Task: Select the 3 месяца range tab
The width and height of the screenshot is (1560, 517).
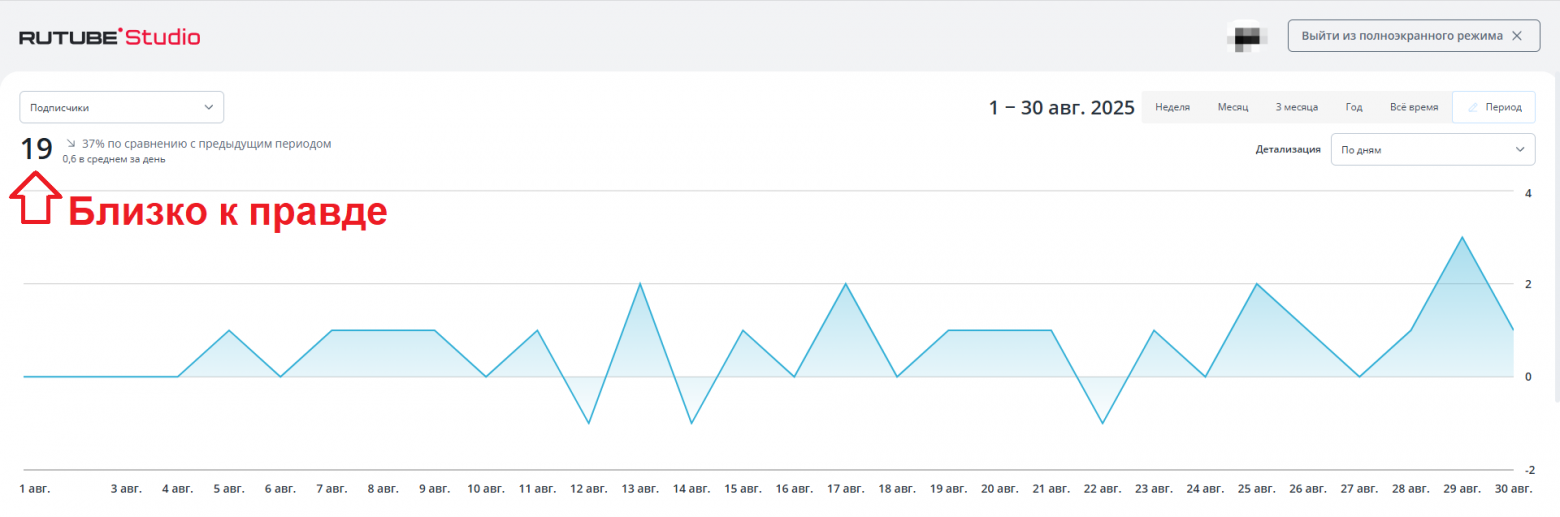Action: pos(1296,107)
